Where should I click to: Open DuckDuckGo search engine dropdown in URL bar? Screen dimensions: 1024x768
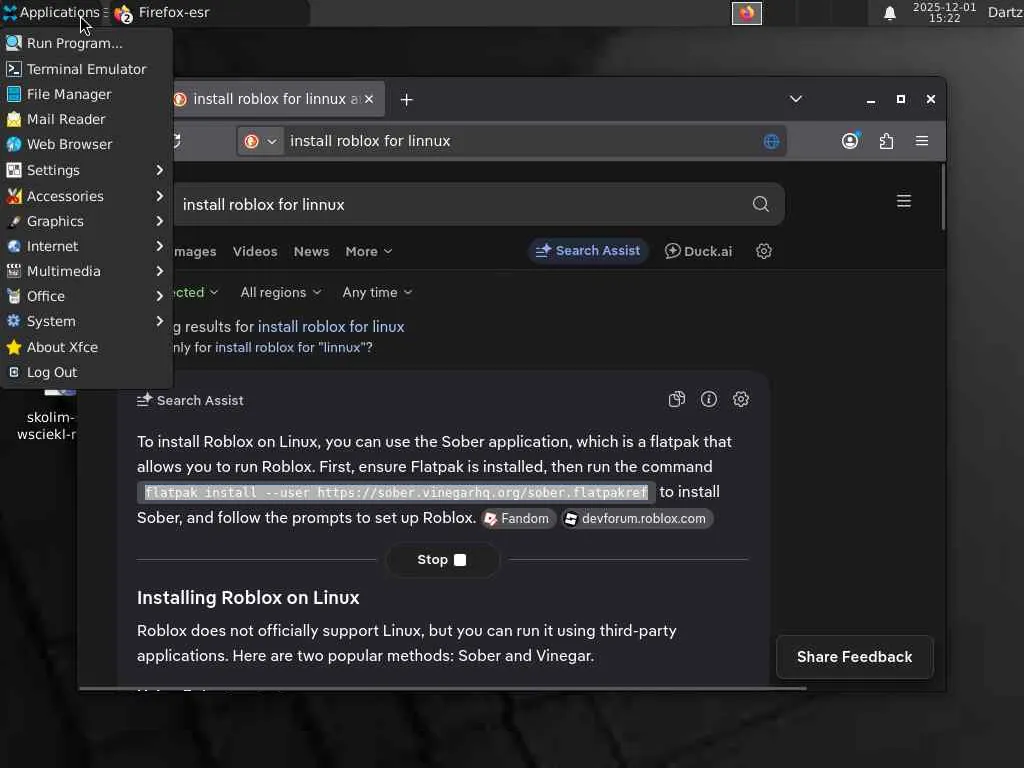[261, 141]
